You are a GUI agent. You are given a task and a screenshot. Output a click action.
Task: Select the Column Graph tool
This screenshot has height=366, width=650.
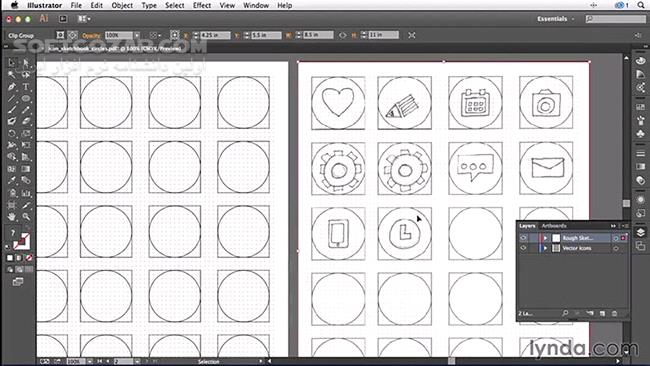point(26,193)
